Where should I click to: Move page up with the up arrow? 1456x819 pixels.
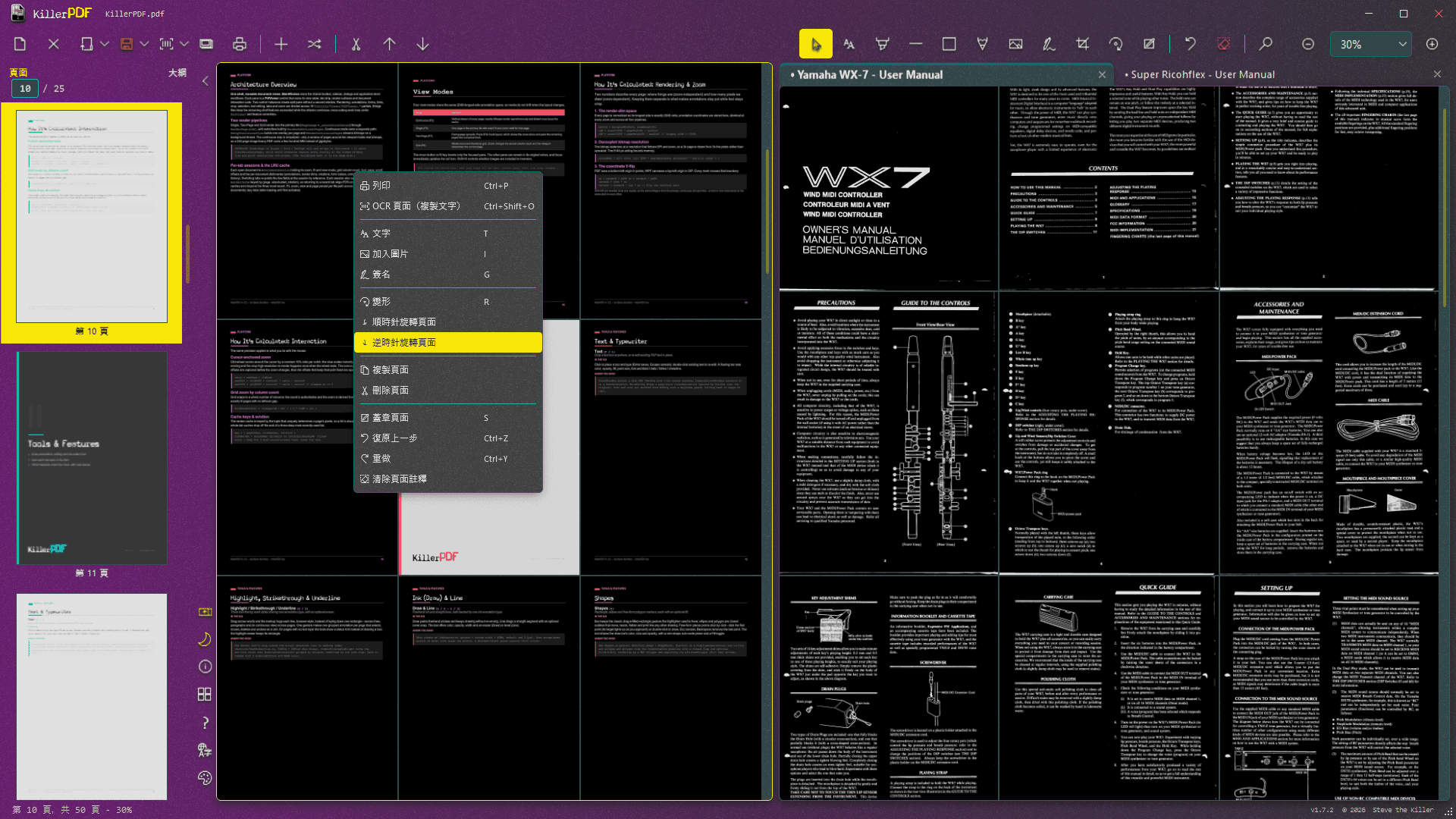pos(389,44)
